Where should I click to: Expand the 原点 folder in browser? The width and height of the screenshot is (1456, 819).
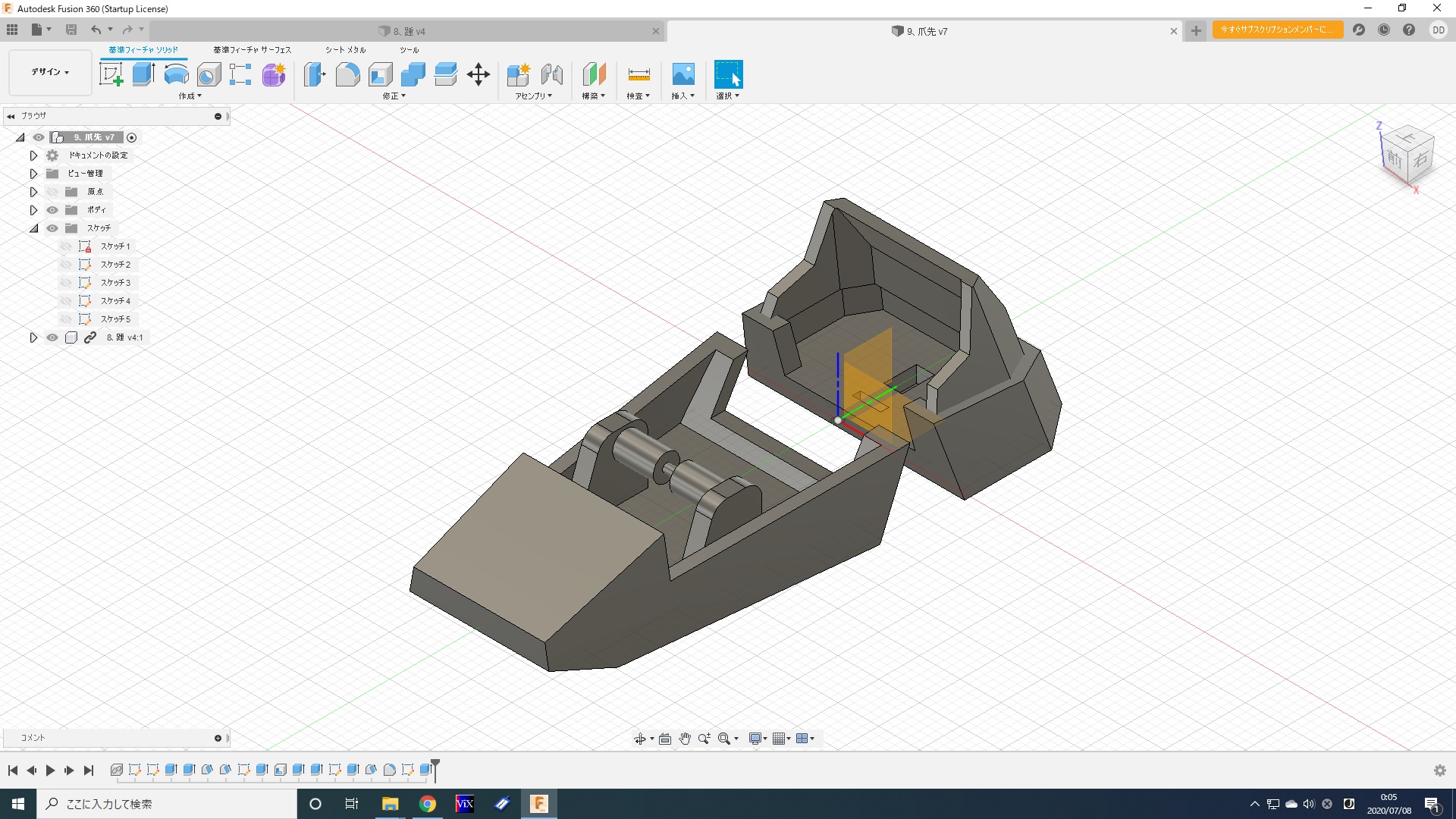pos(33,192)
